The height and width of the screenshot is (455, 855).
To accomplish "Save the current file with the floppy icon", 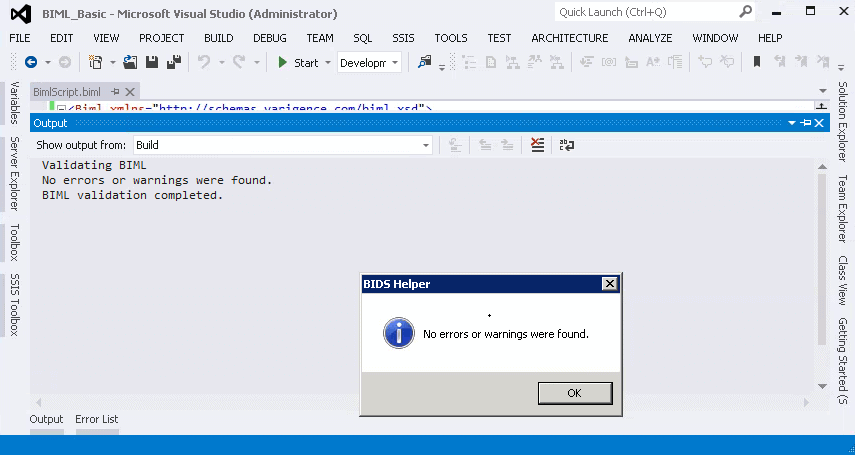I will click(x=152, y=63).
